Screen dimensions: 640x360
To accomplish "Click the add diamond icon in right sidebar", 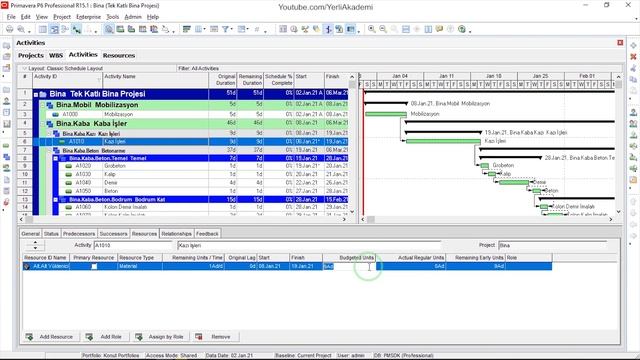I will (x=633, y=45).
